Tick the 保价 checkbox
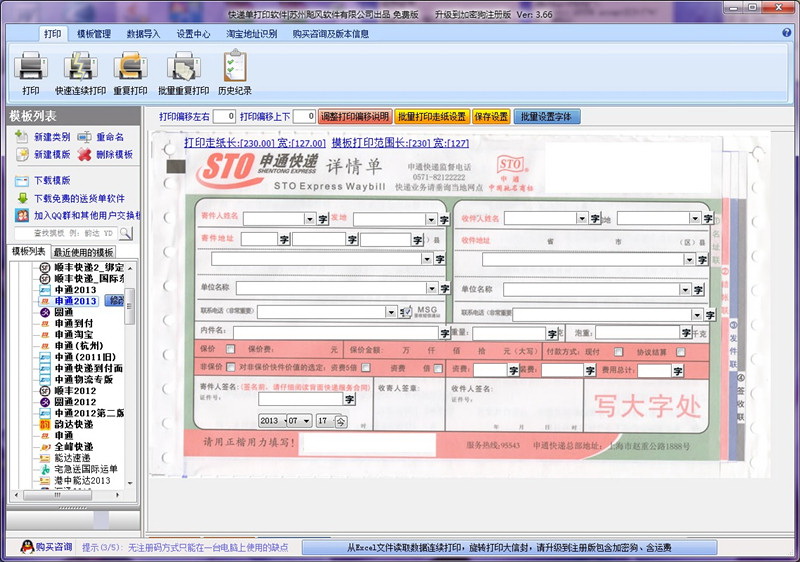The height and width of the screenshot is (562, 800). click(231, 349)
